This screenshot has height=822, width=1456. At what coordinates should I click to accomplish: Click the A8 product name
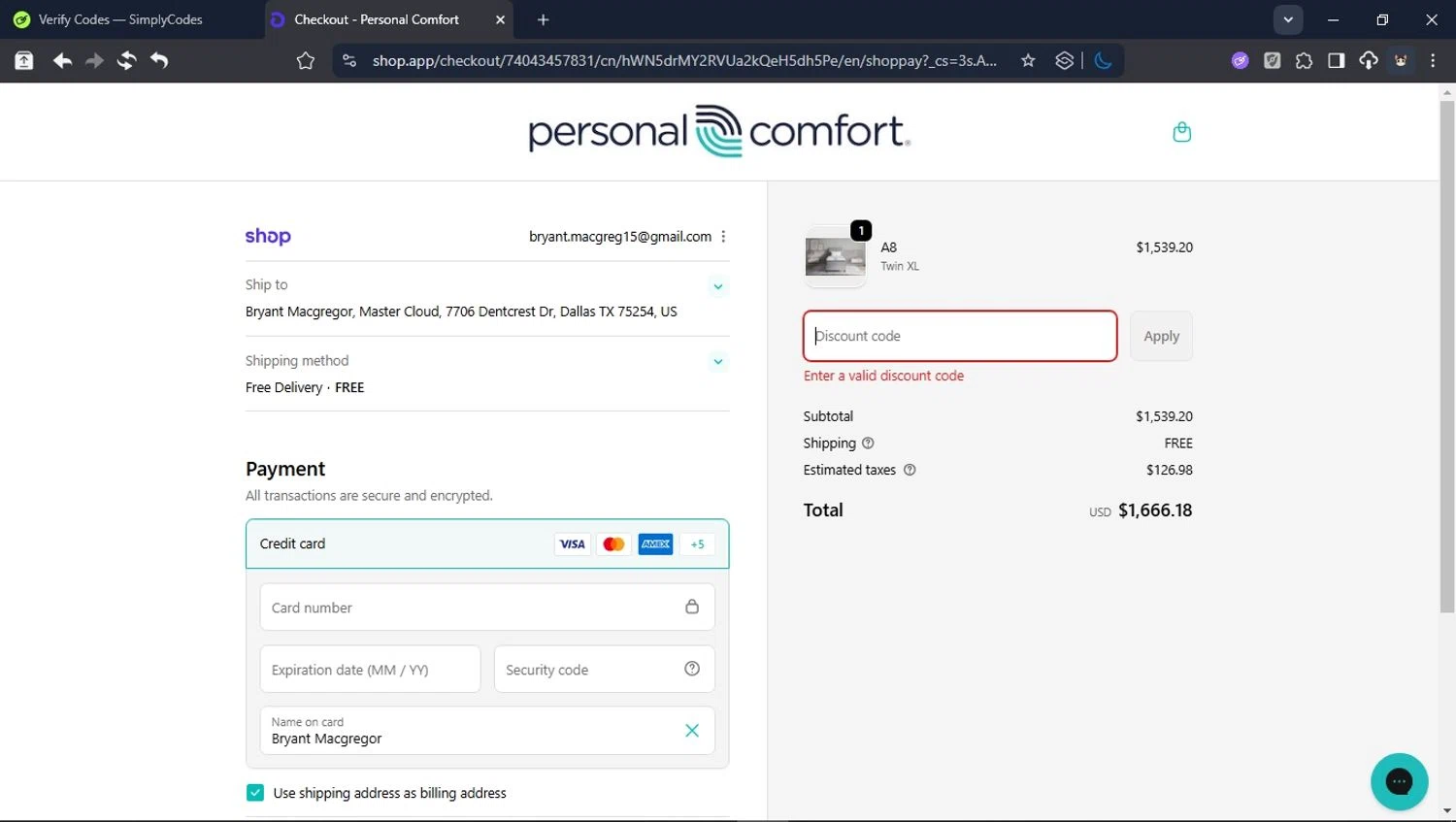(x=888, y=247)
